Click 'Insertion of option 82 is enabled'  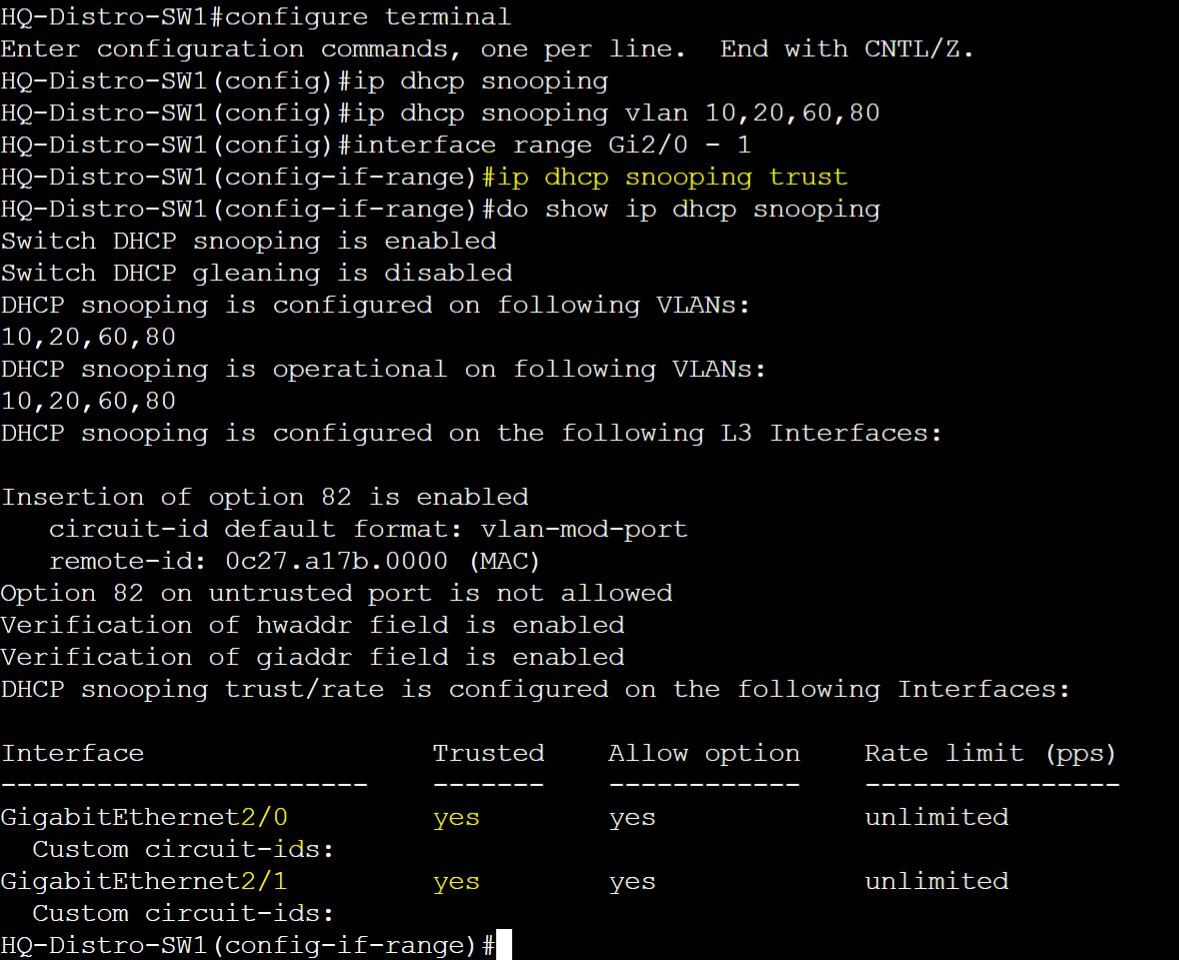(265, 497)
